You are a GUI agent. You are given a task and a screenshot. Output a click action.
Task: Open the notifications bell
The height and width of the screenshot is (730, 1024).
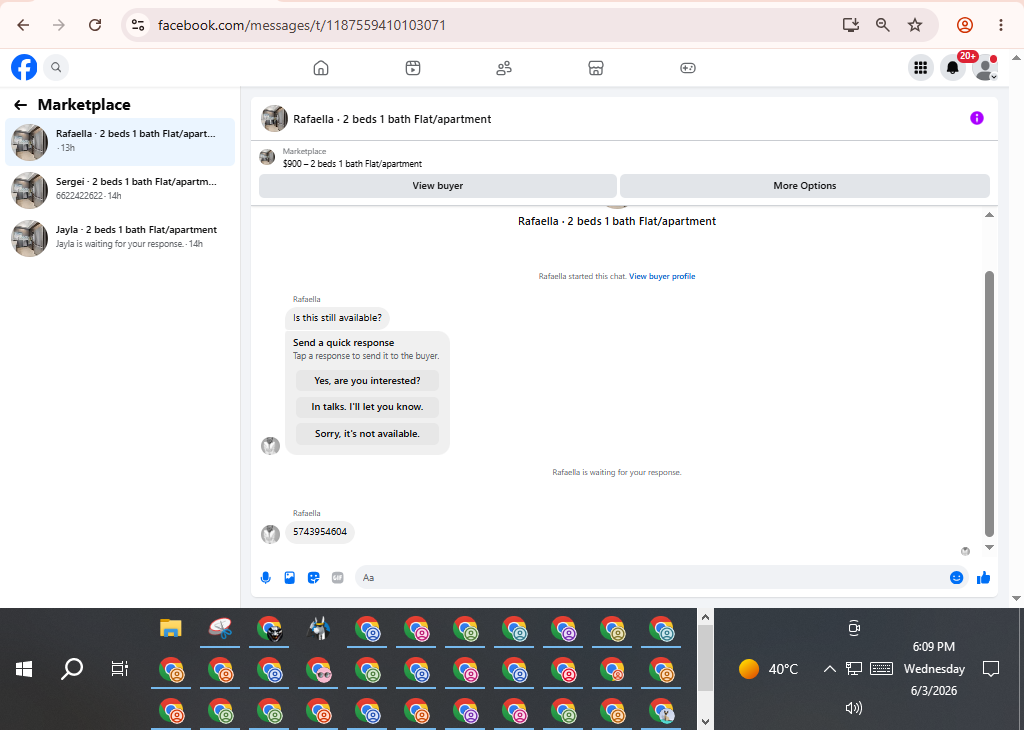tap(953, 67)
